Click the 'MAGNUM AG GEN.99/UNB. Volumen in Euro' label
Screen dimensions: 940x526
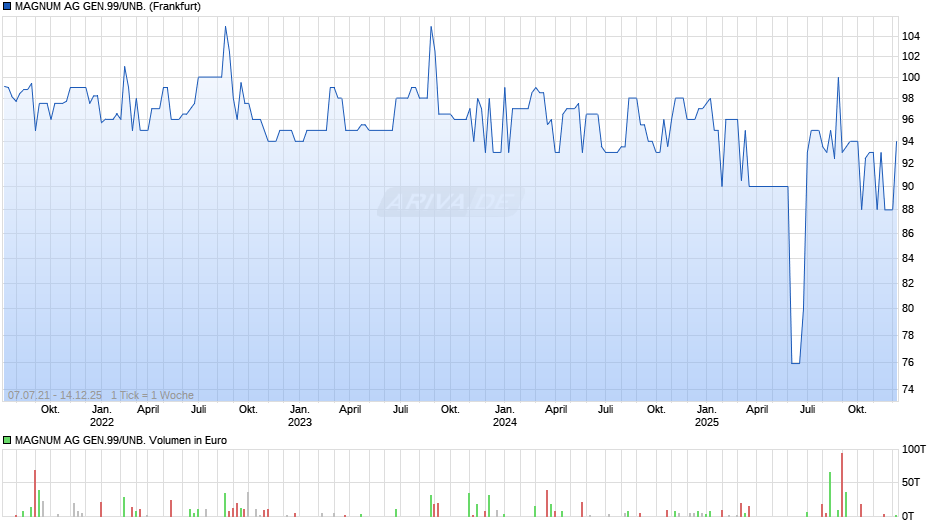pos(121,440)
